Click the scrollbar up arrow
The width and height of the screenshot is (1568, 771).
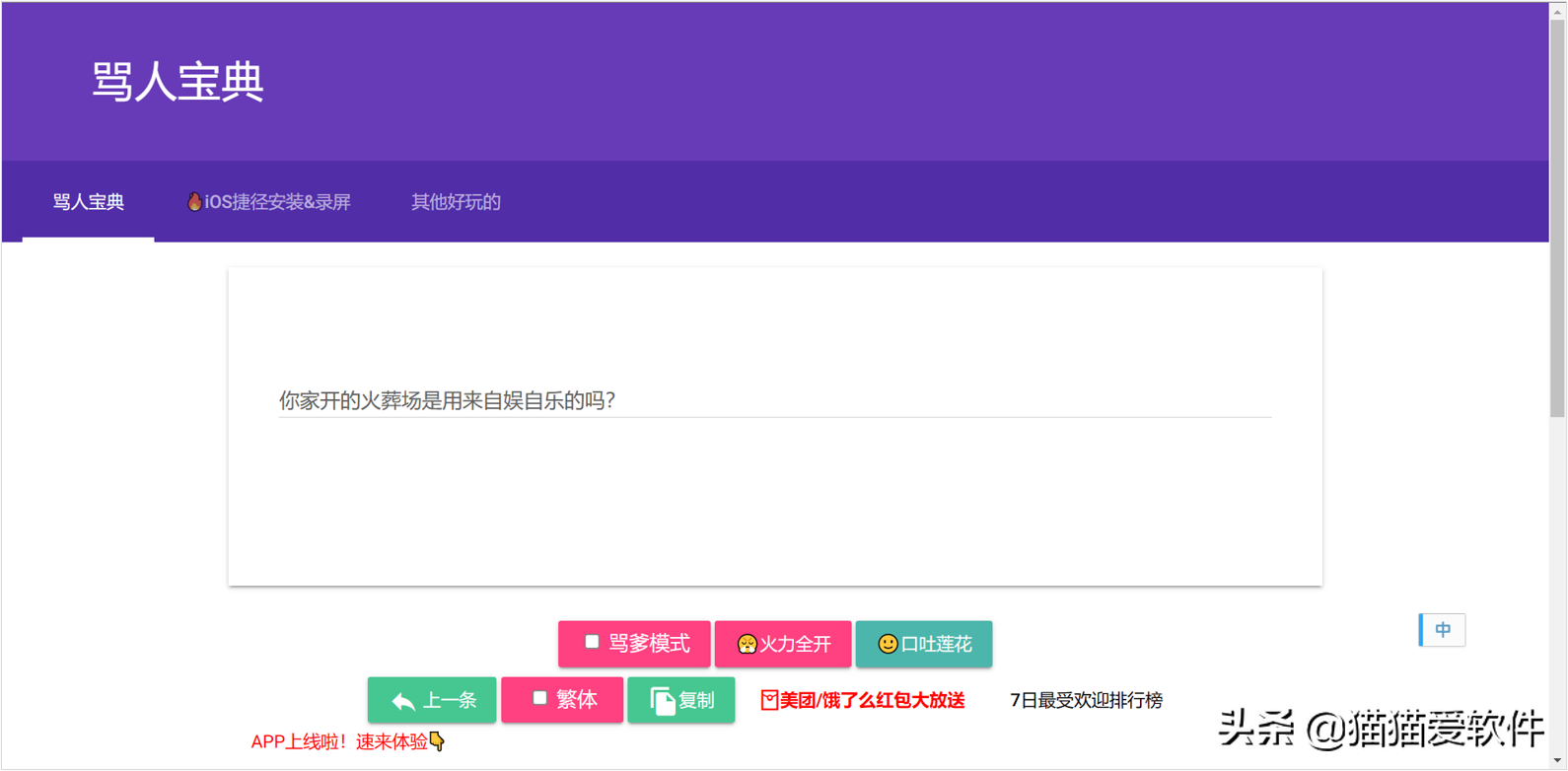pos(1558,10)
